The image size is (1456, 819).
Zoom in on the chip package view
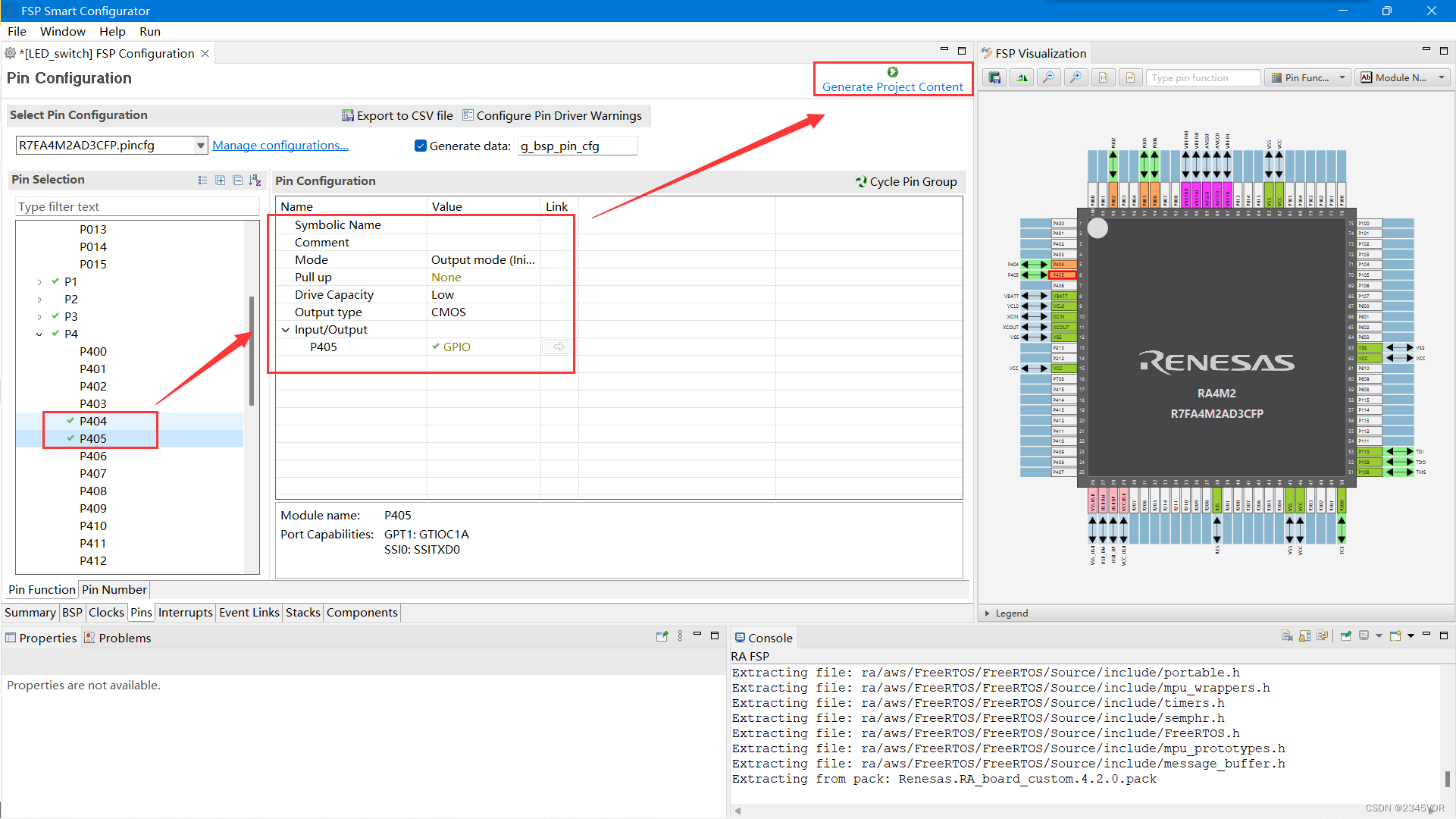coord(1076,77)
